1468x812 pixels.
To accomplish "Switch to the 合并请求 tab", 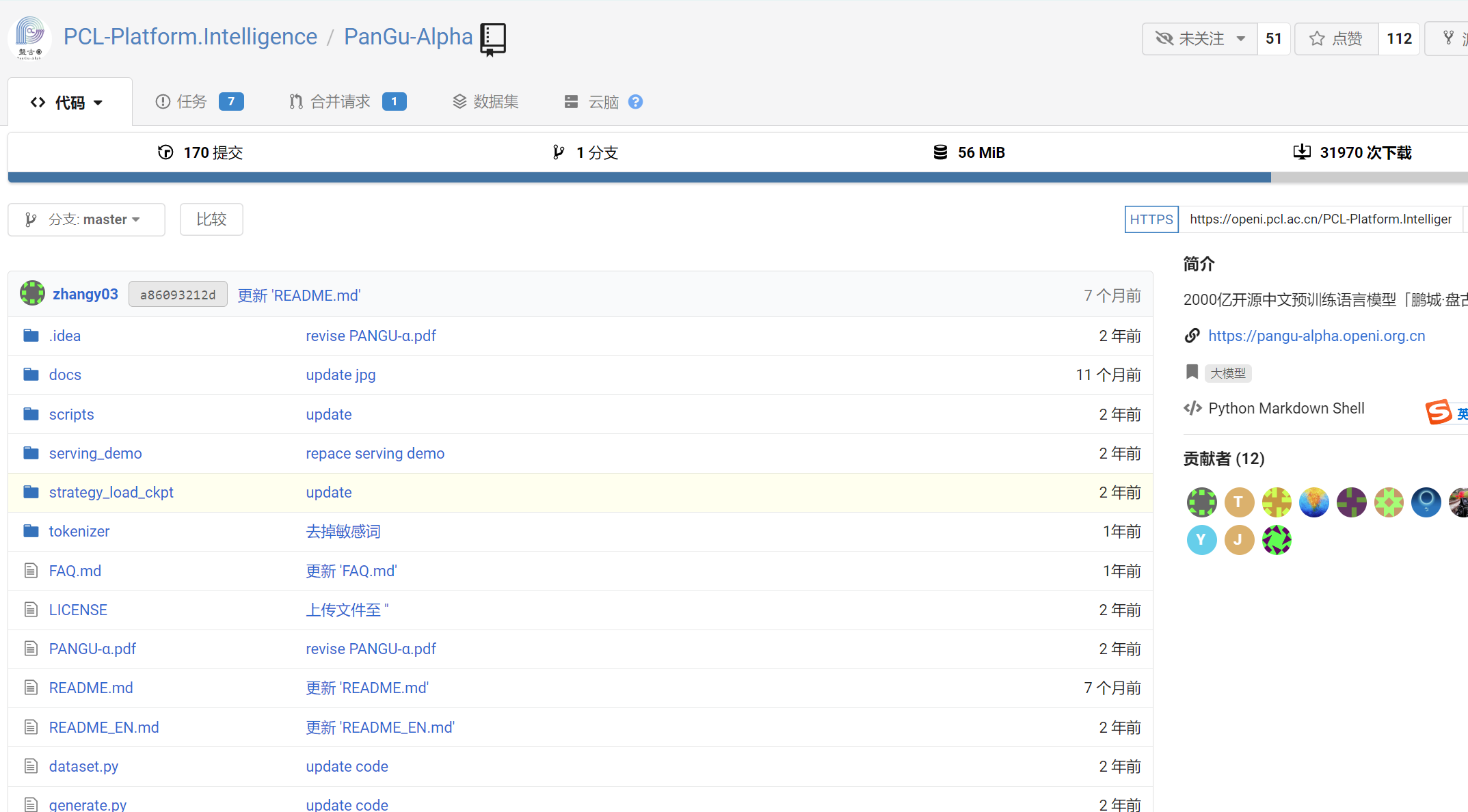I will click(348, 102).
